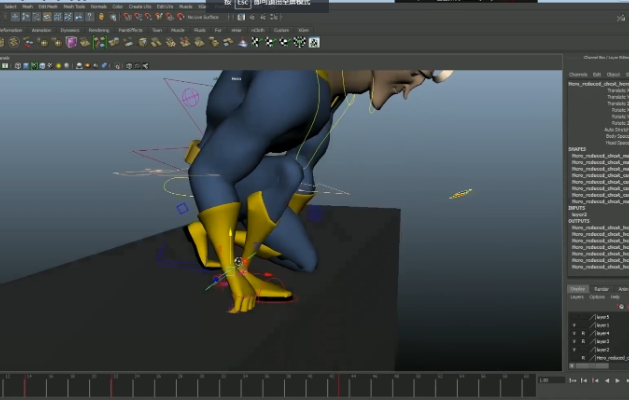The image size is (629, 400).
Task: Click the yellow light icon in viewport toolbar
Action: [59, 66]
